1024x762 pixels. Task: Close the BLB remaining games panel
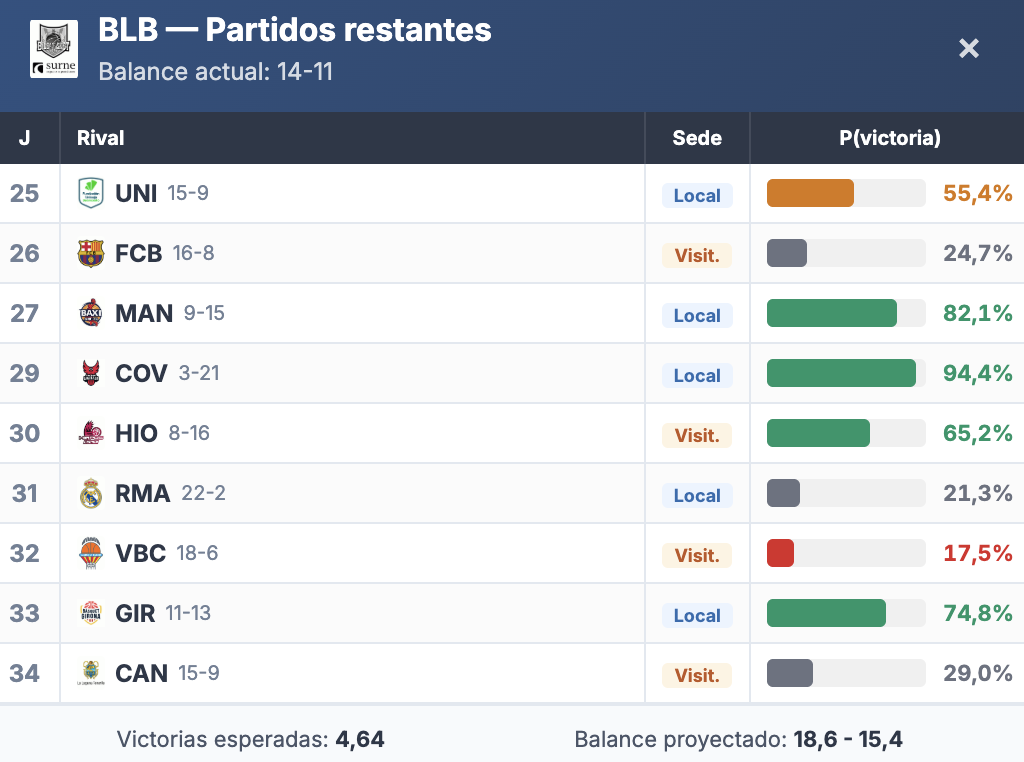[x=968, y=48]
